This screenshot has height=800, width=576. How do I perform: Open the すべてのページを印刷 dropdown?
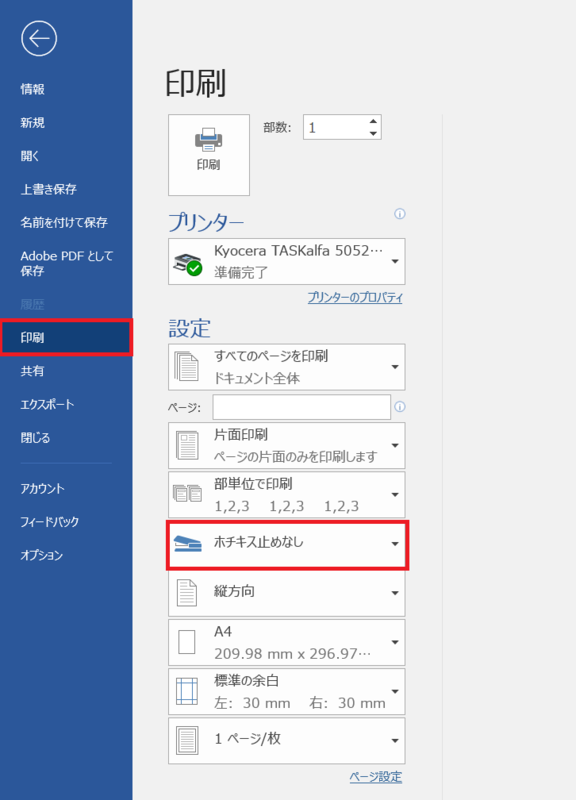tap(287, 367)
